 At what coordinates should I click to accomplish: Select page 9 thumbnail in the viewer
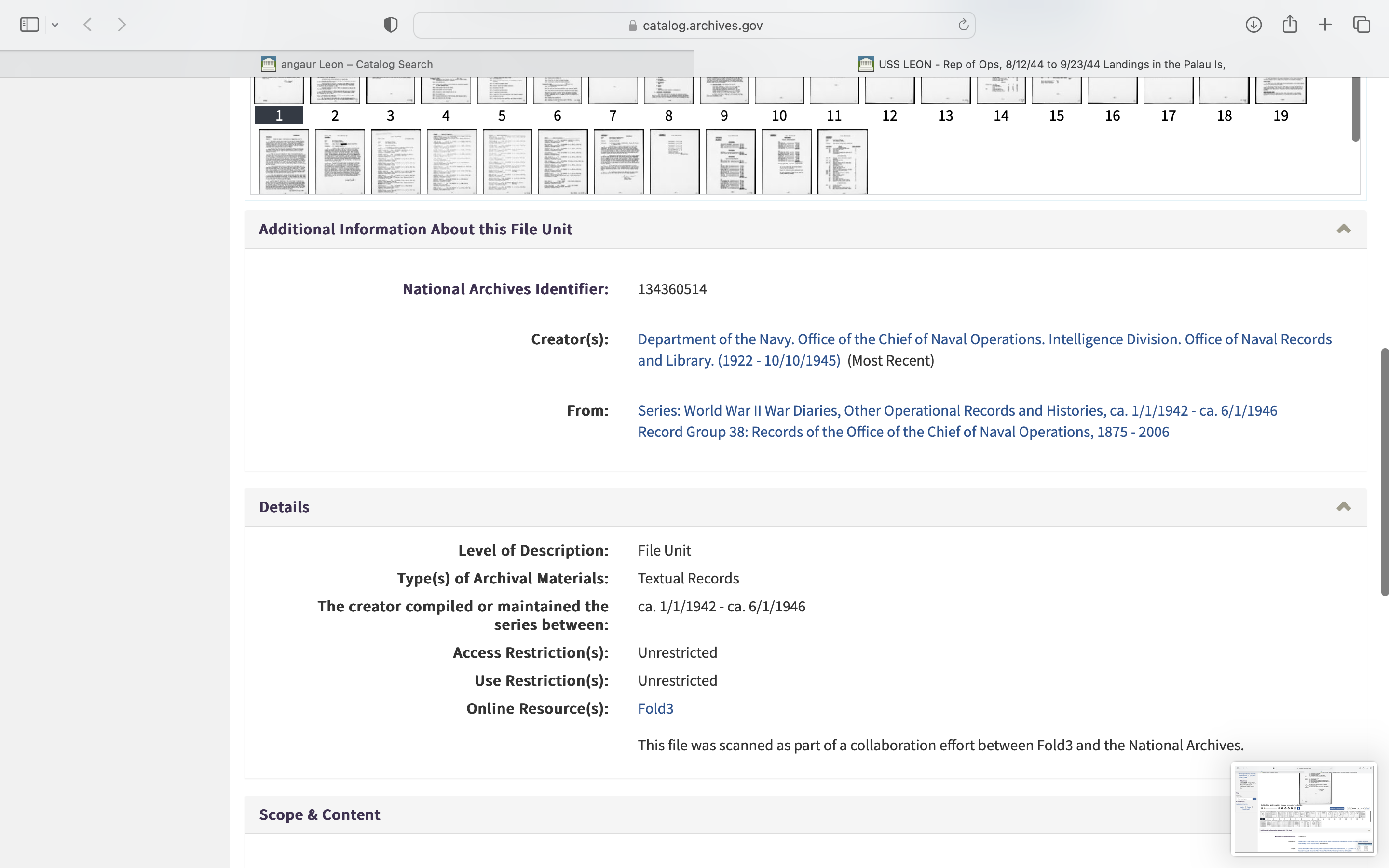724,92
